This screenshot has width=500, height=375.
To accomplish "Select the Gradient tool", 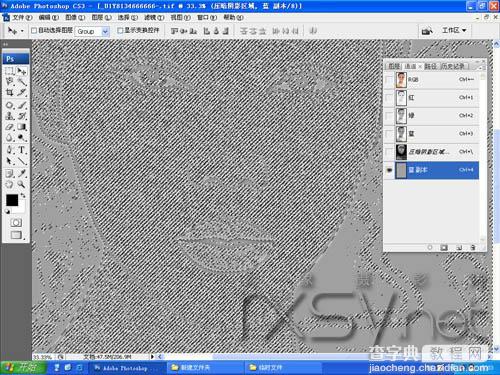I will click(x=22, y=127).
